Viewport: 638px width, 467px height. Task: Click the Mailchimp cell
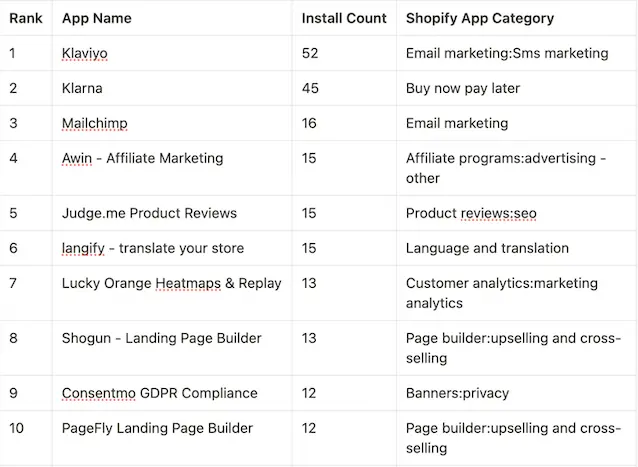[172, 123]
